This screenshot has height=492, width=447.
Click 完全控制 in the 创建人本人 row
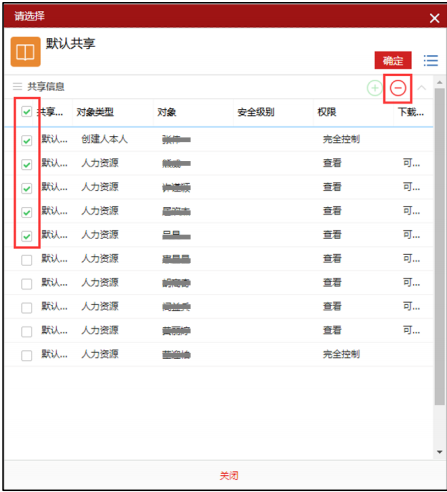[x=341, y=139]
